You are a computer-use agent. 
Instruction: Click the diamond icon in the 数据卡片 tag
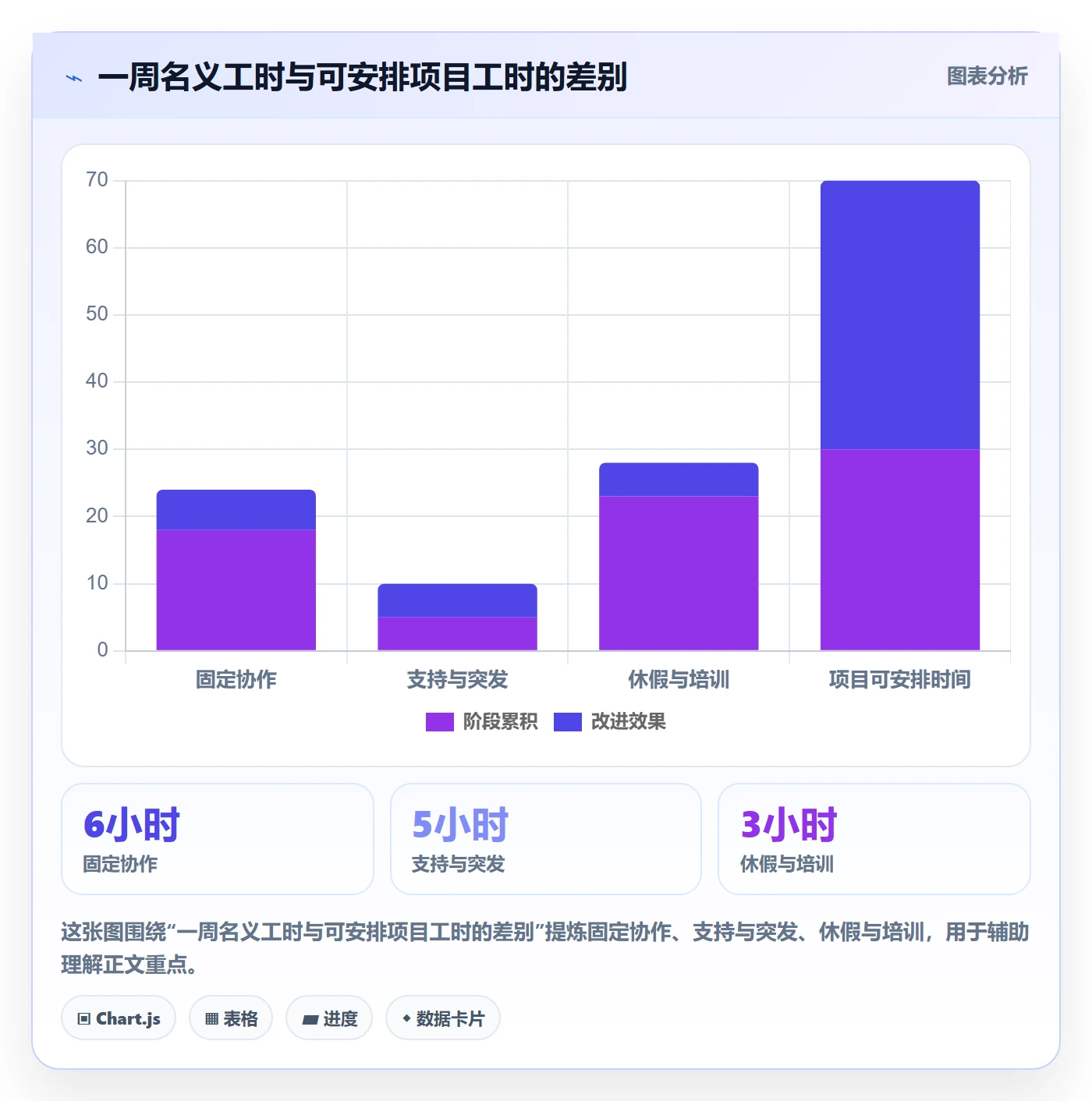click(x=406, y=1018)
